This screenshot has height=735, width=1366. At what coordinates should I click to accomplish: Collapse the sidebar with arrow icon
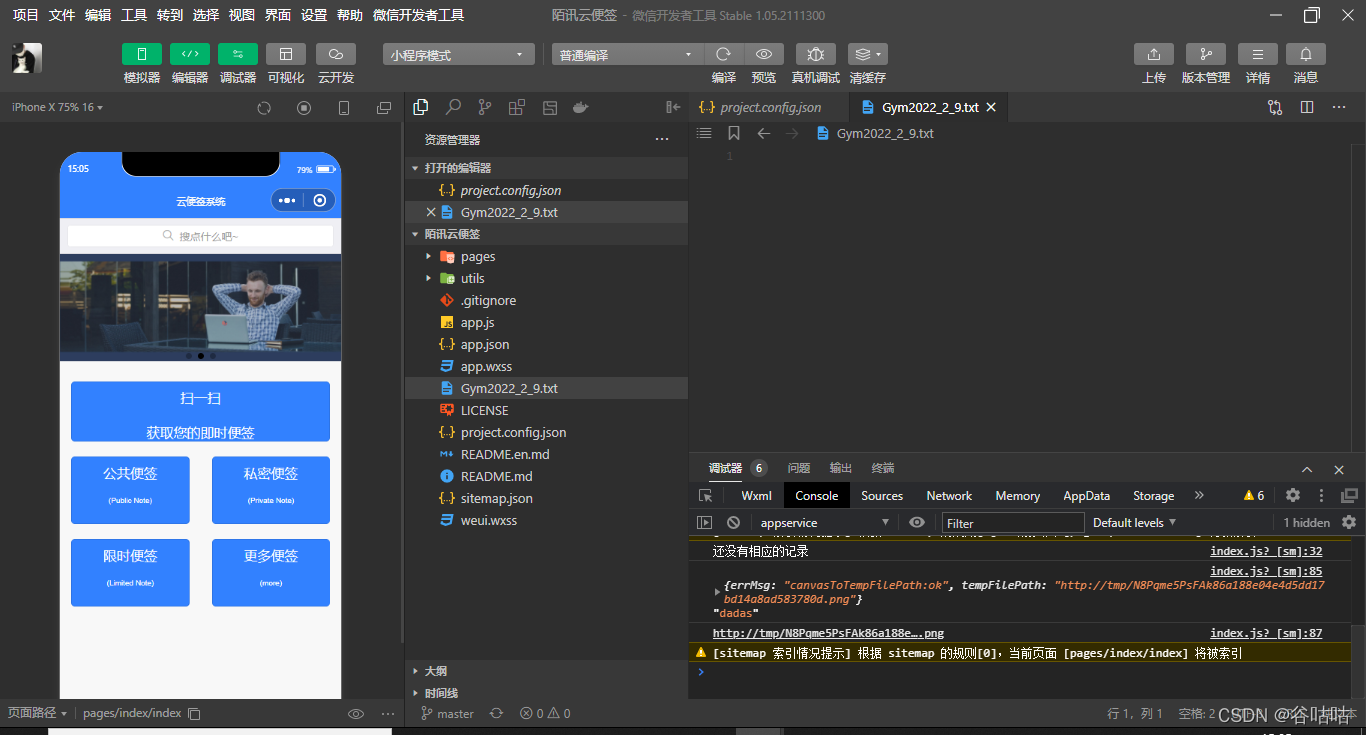click(x=673, y=107)
